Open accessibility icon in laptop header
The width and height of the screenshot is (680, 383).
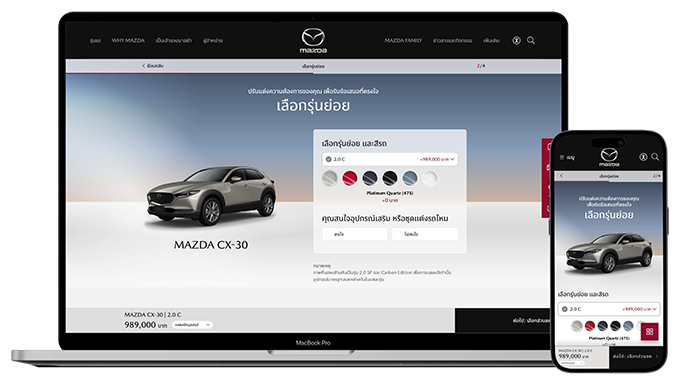[x=516, y=40]
